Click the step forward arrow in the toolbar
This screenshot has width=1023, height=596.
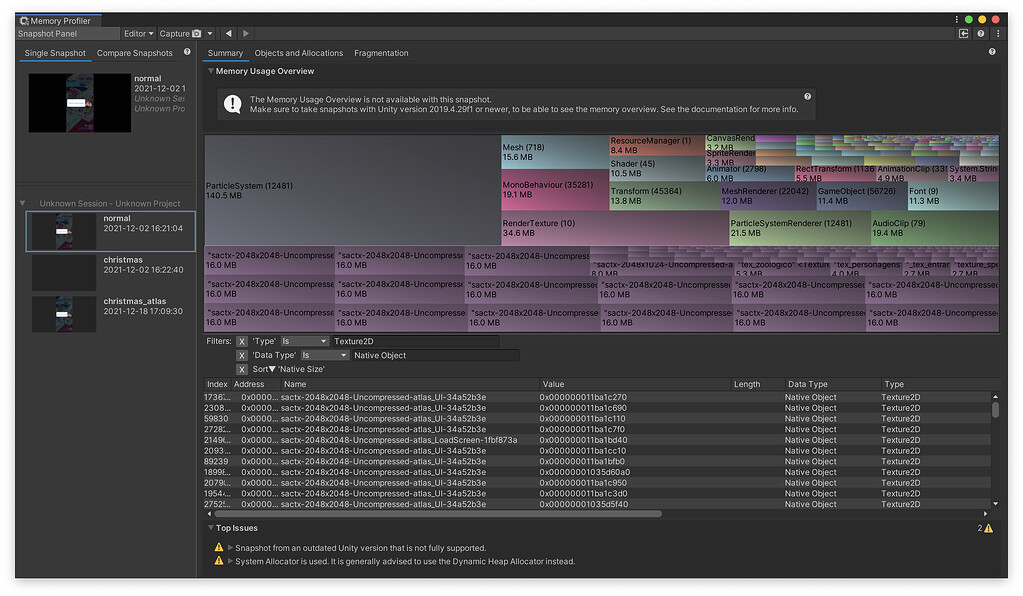pos(245,33)
